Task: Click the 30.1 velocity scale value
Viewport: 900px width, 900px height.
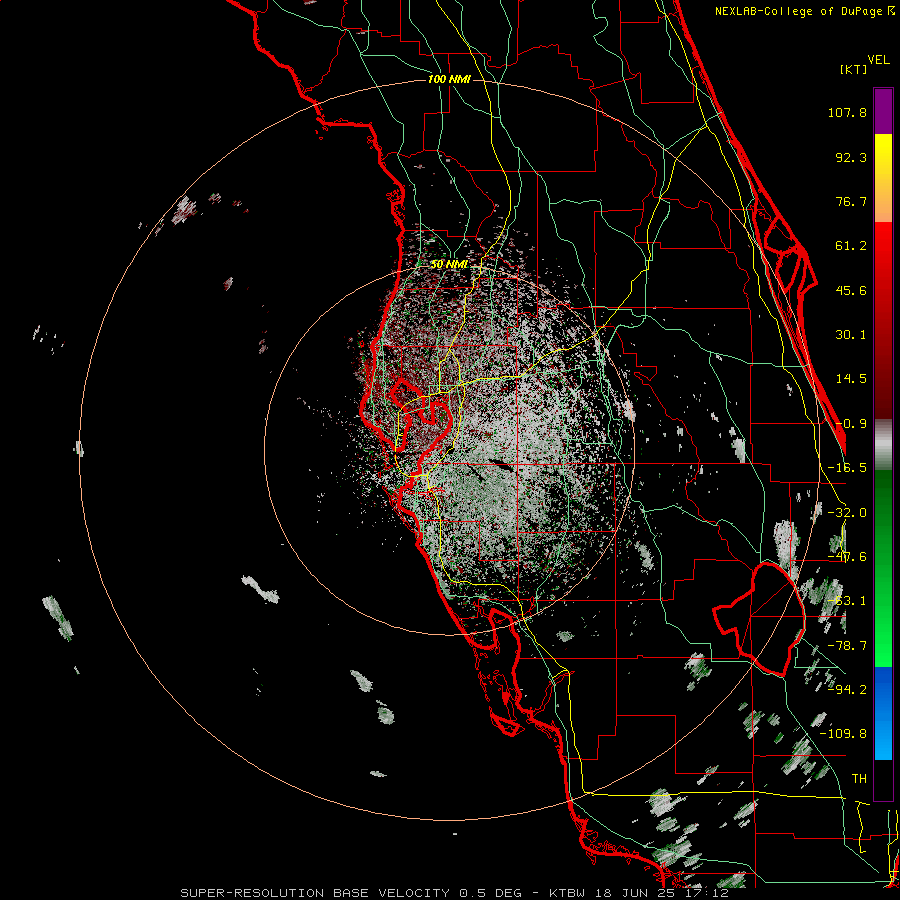Action: [x=851, y=335]
